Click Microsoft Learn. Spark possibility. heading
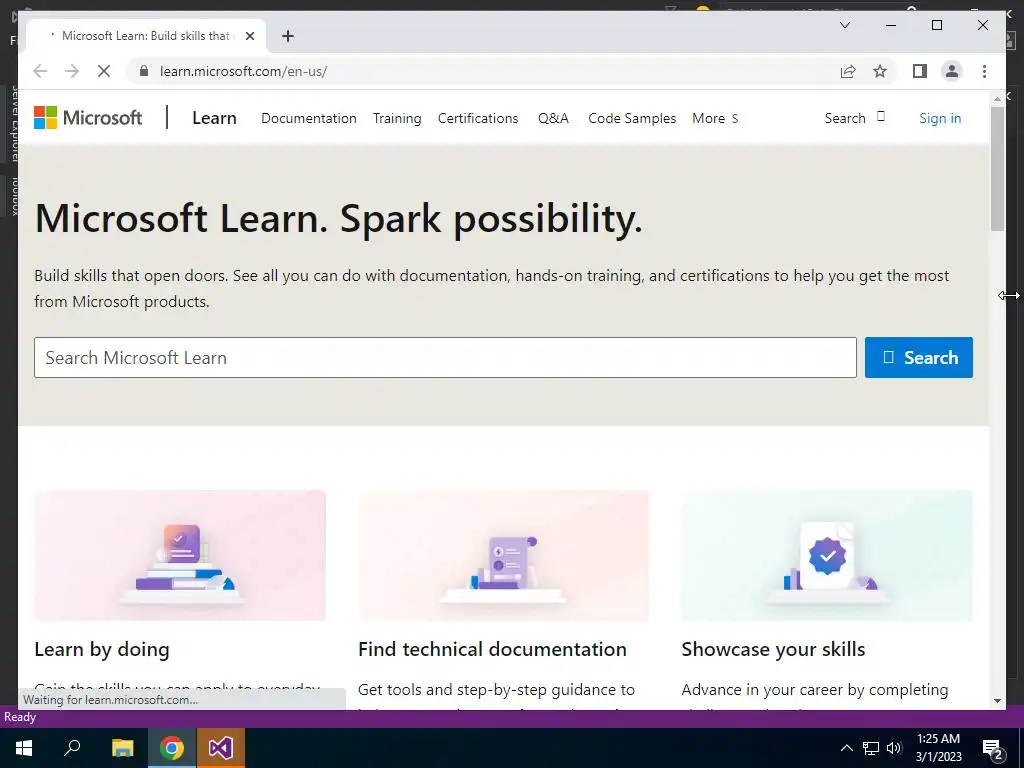This screenshot has height=768, width=1024. (x=338, y=218)
